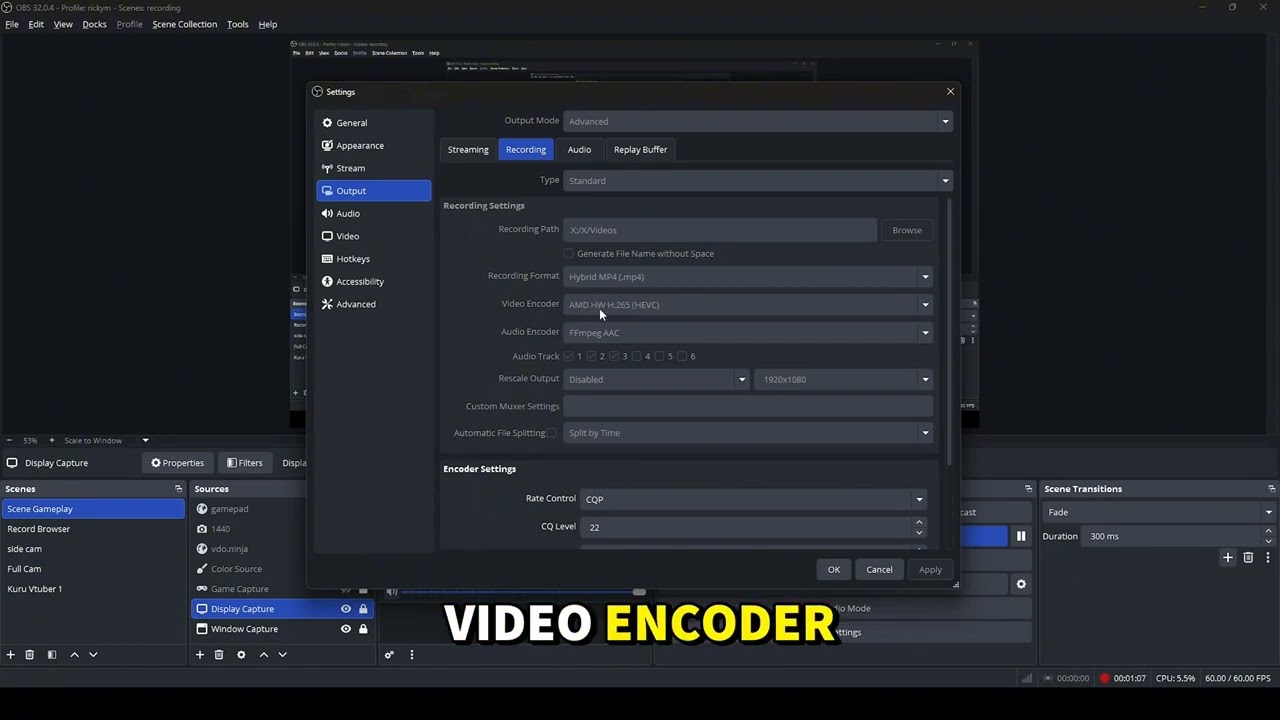Viewport: 1280px width, 720px height.
Task: Toggle audio track 6 checkbox
Action: pyautogui.click(x=682, y=357)
